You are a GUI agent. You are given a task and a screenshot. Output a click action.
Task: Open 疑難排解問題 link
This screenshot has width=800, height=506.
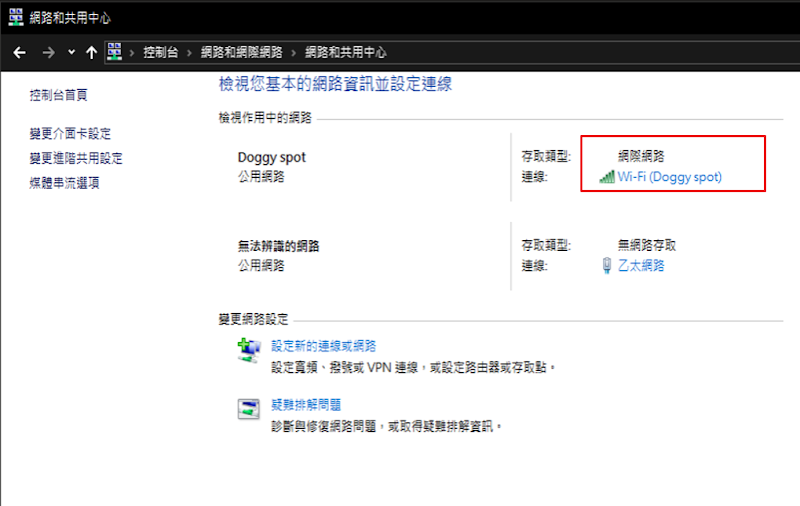click(x=306, y=405)
